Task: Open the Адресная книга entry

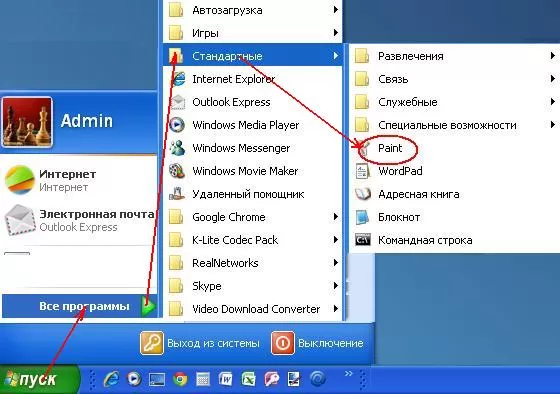Action: coord(454,194)
